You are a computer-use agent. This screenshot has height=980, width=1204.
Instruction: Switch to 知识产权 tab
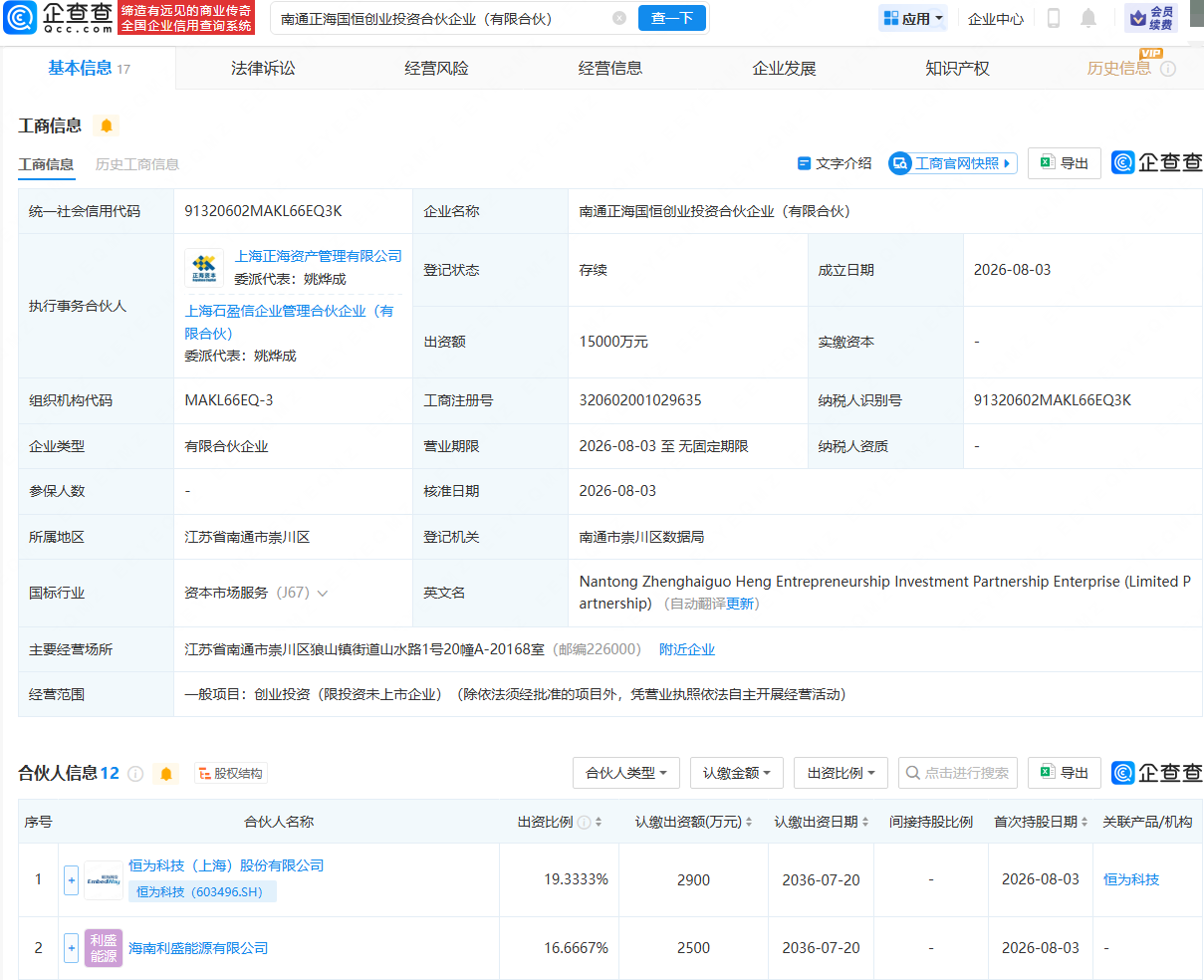point(957,69)
